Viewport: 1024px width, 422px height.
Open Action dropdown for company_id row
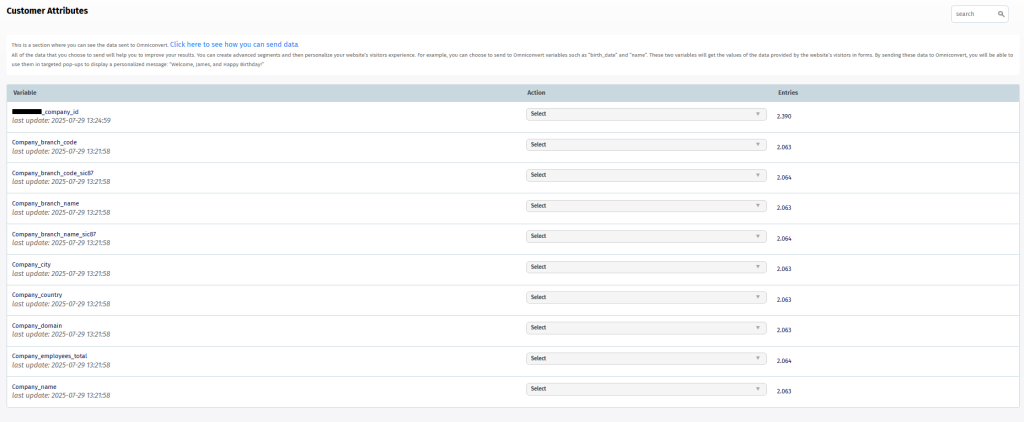646,114
